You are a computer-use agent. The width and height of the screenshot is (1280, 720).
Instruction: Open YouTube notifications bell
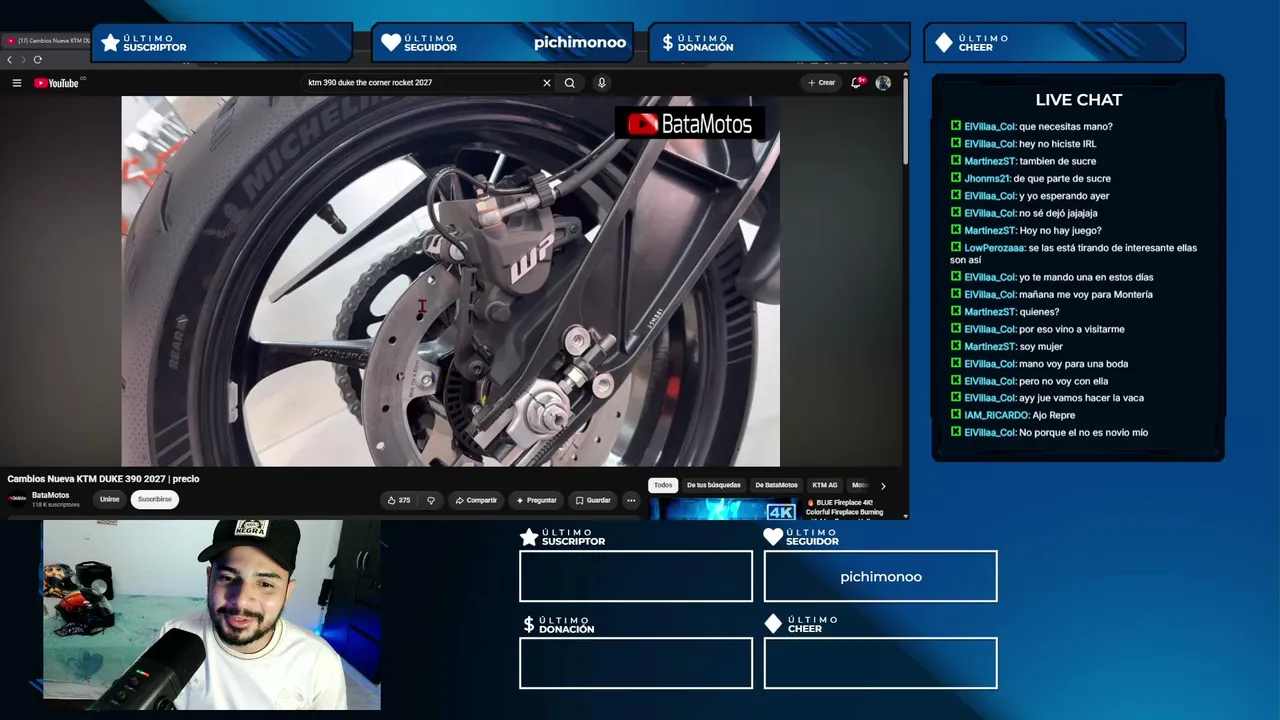pyautogui.click(x=856, y=83)
